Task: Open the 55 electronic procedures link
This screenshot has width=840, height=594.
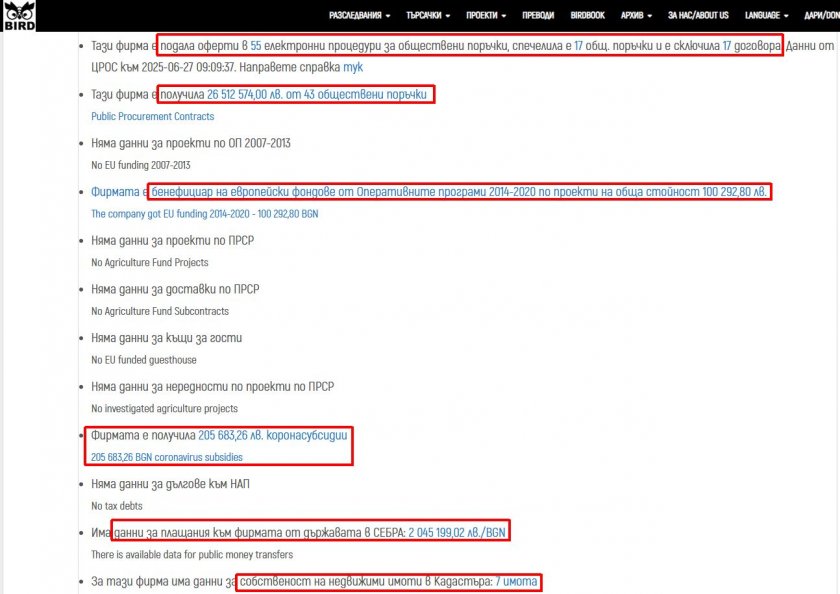Action: point(255,47)
